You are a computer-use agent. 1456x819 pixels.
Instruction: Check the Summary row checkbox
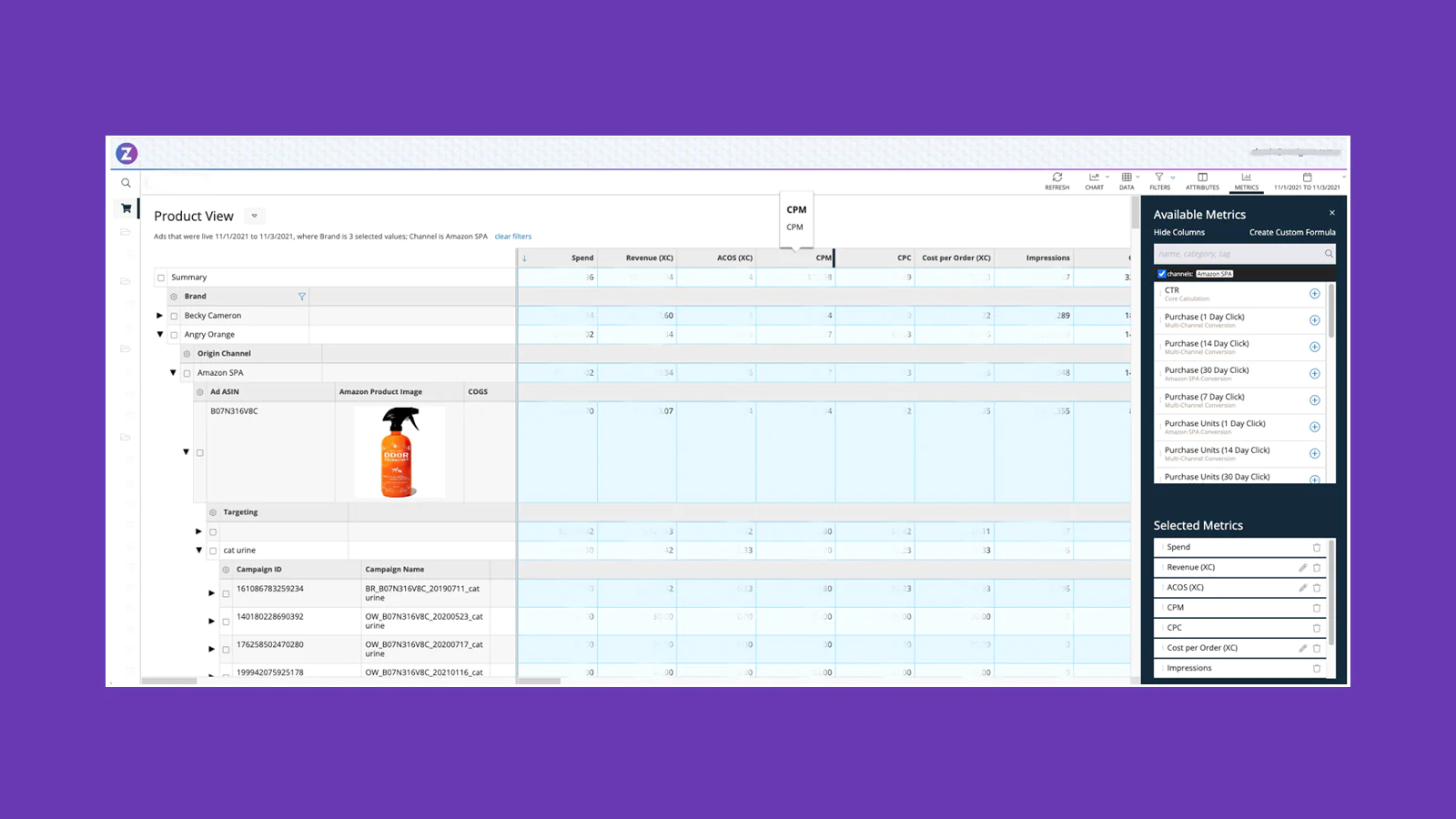click(x=161, y=278)
